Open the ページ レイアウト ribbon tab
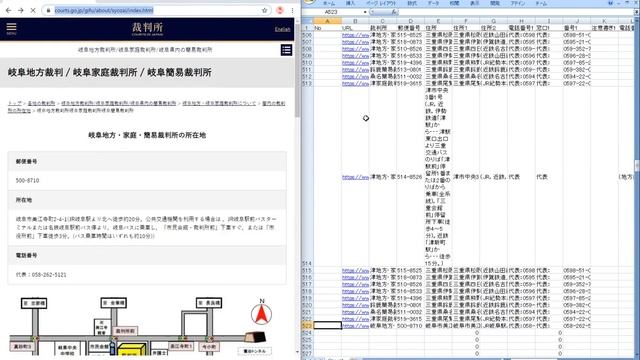The image size is (640, 360). point(380,3)
